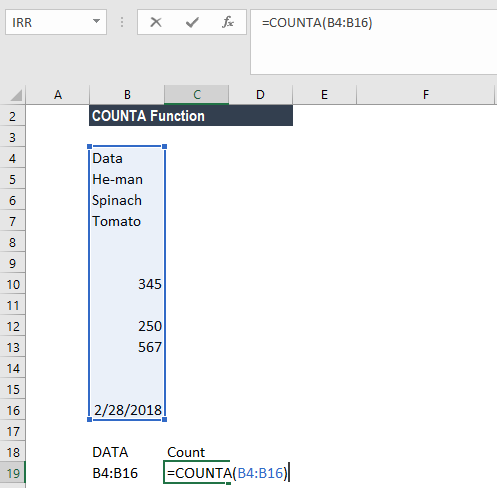
Task: Click the date cell 2/28/2018
Action: tap(127, 410)
